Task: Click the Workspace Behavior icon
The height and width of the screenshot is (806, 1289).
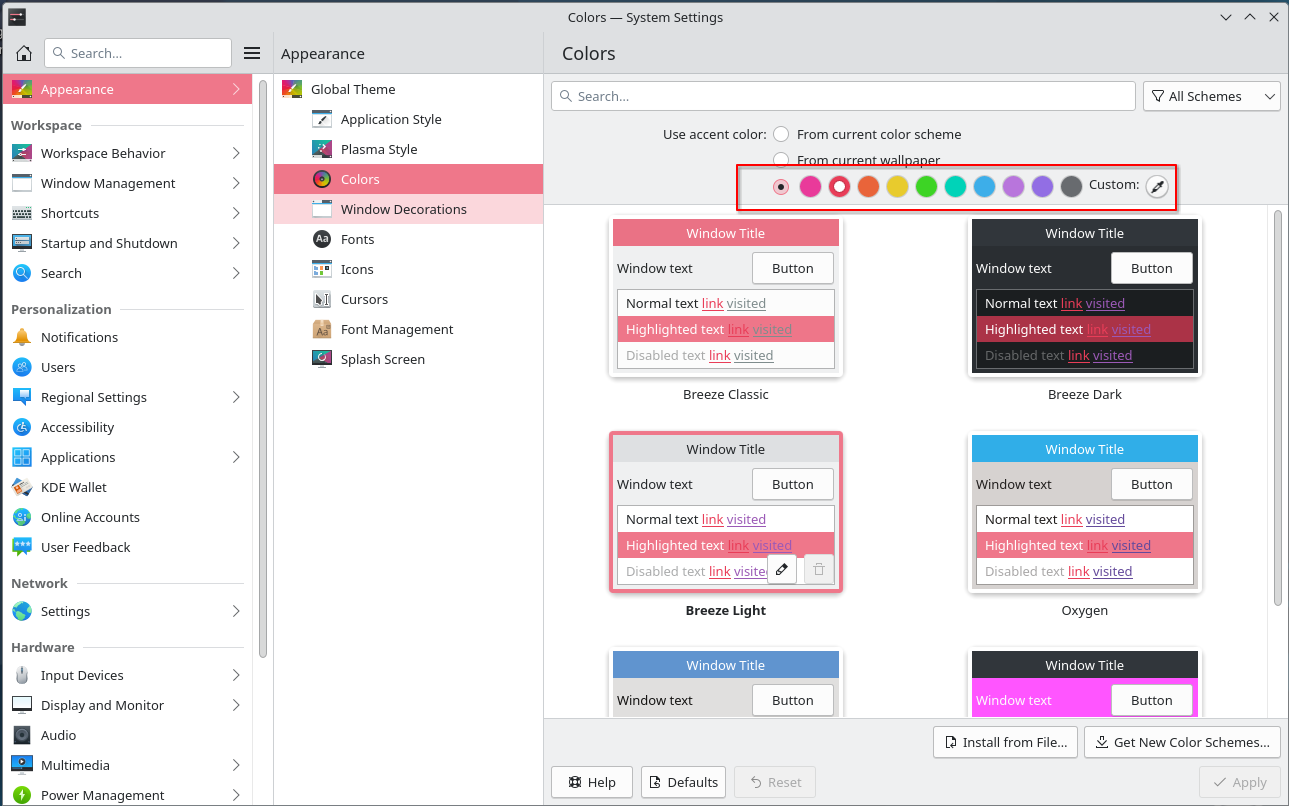Action: [22, 153]
